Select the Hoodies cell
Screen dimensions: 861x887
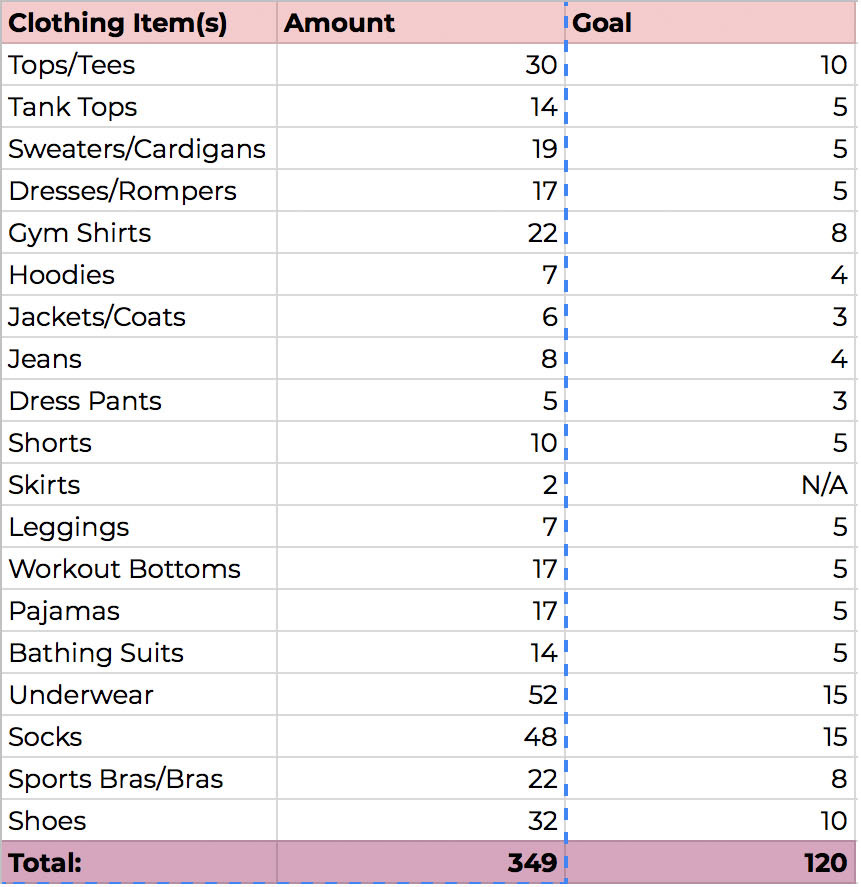click(138, 275)
